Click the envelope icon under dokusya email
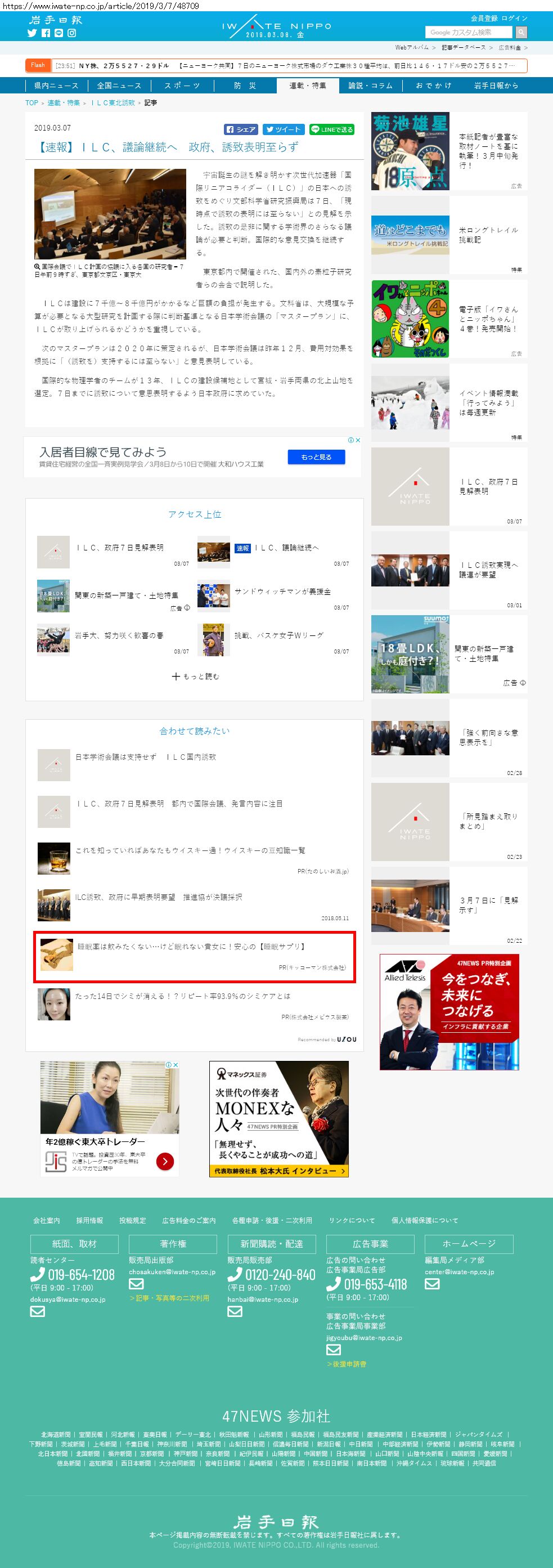 click(38, 1311)
